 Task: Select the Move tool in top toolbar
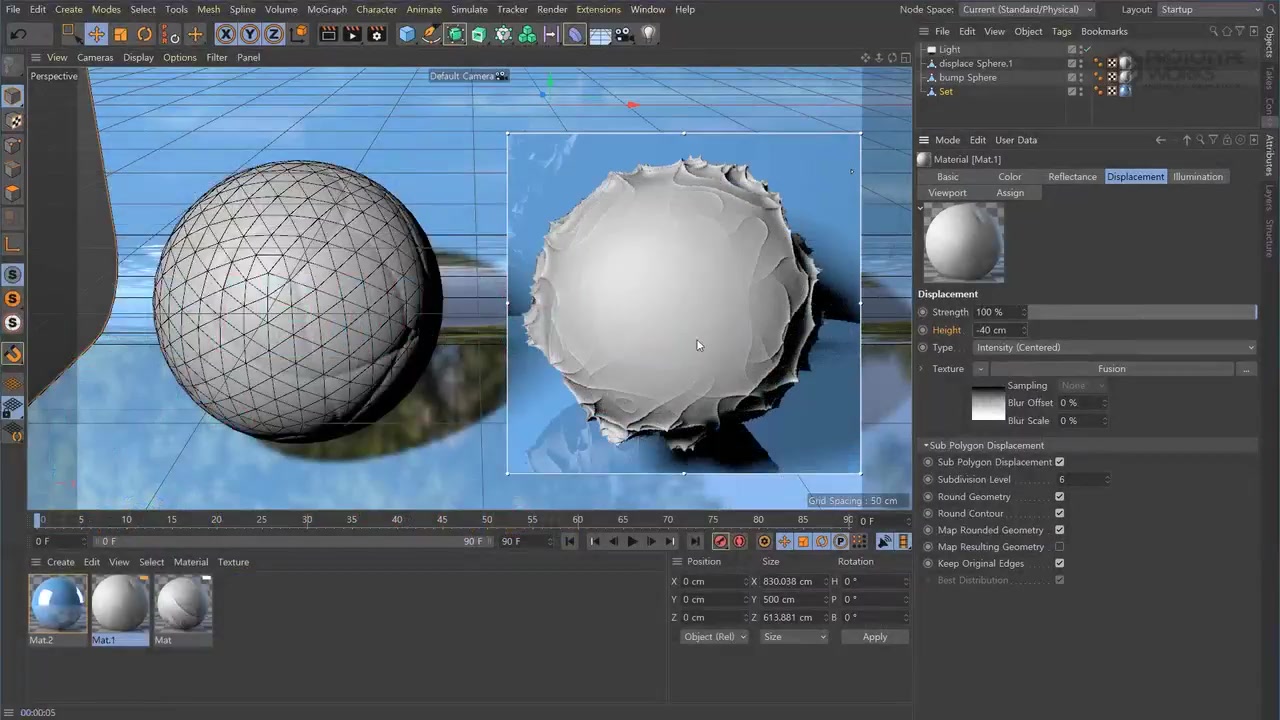(96, 34)
